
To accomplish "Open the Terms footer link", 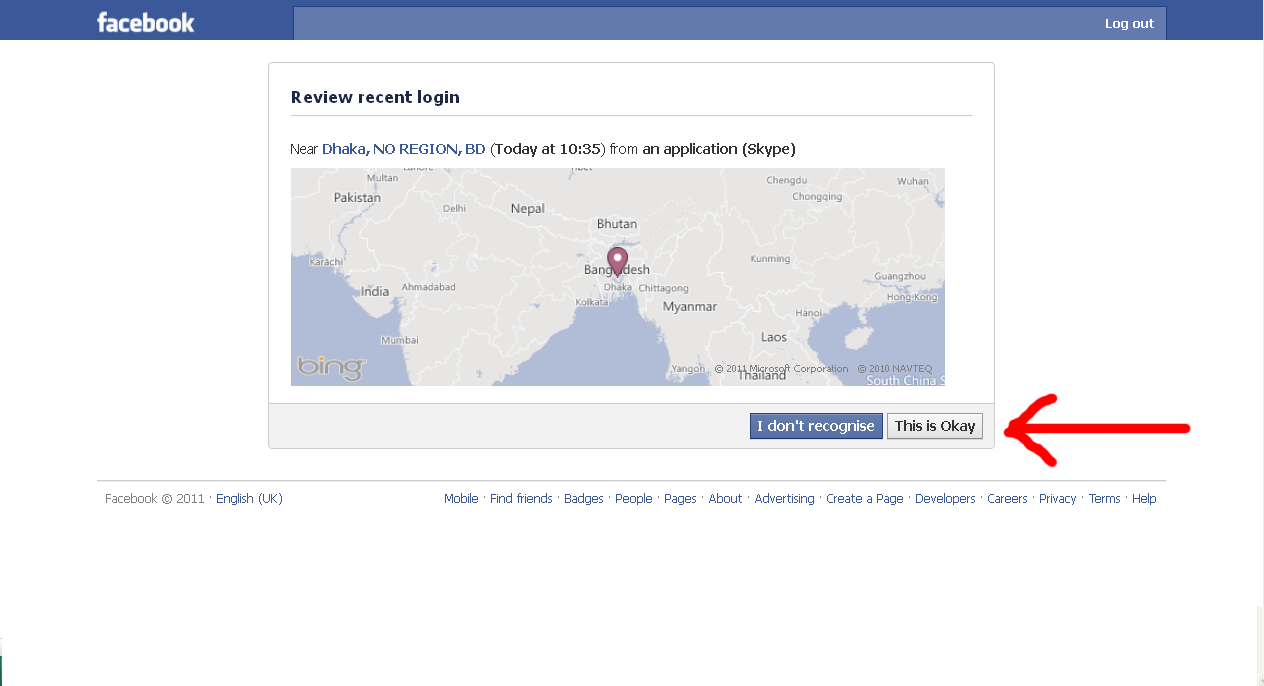I will click(1105, 498).
